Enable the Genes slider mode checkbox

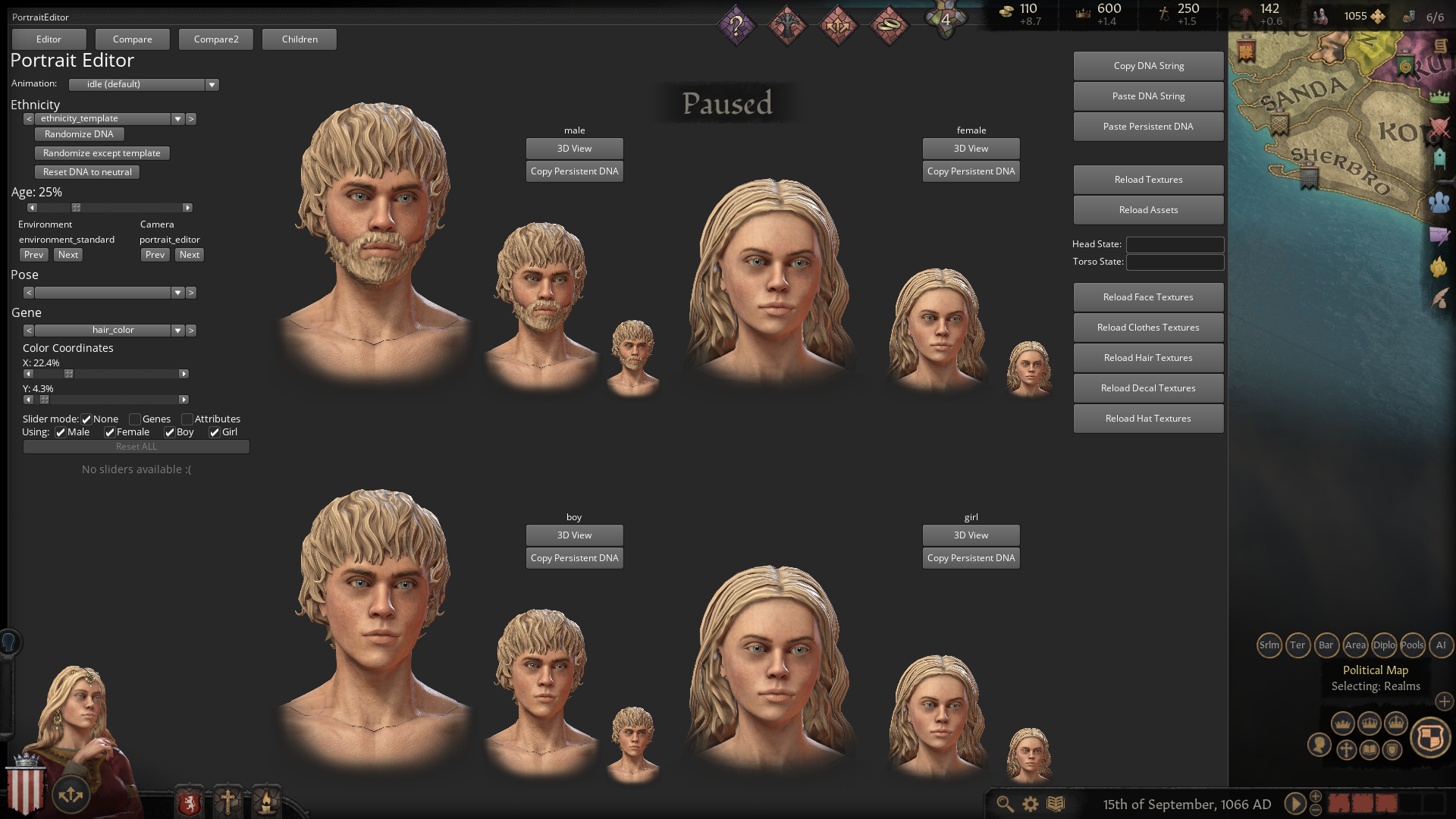point(135,419)
